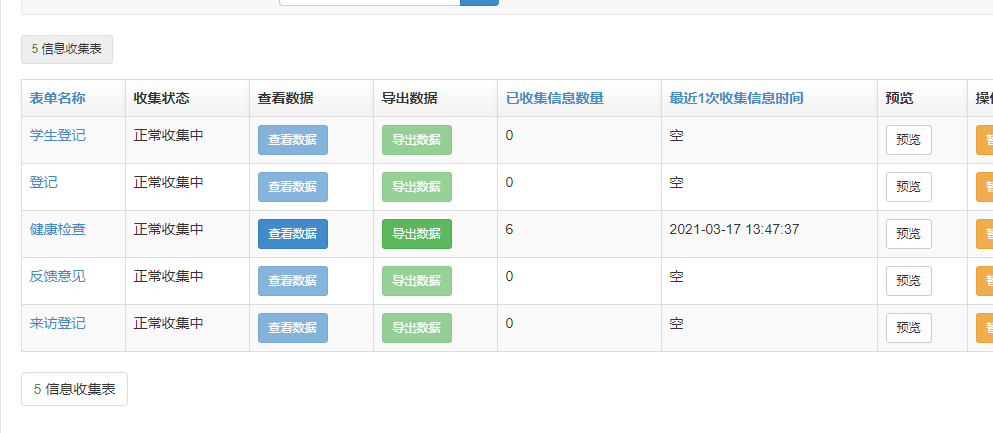The image size is (993, 433).
Task: Open the 反馈意见 form link
Action: point(58,276)
